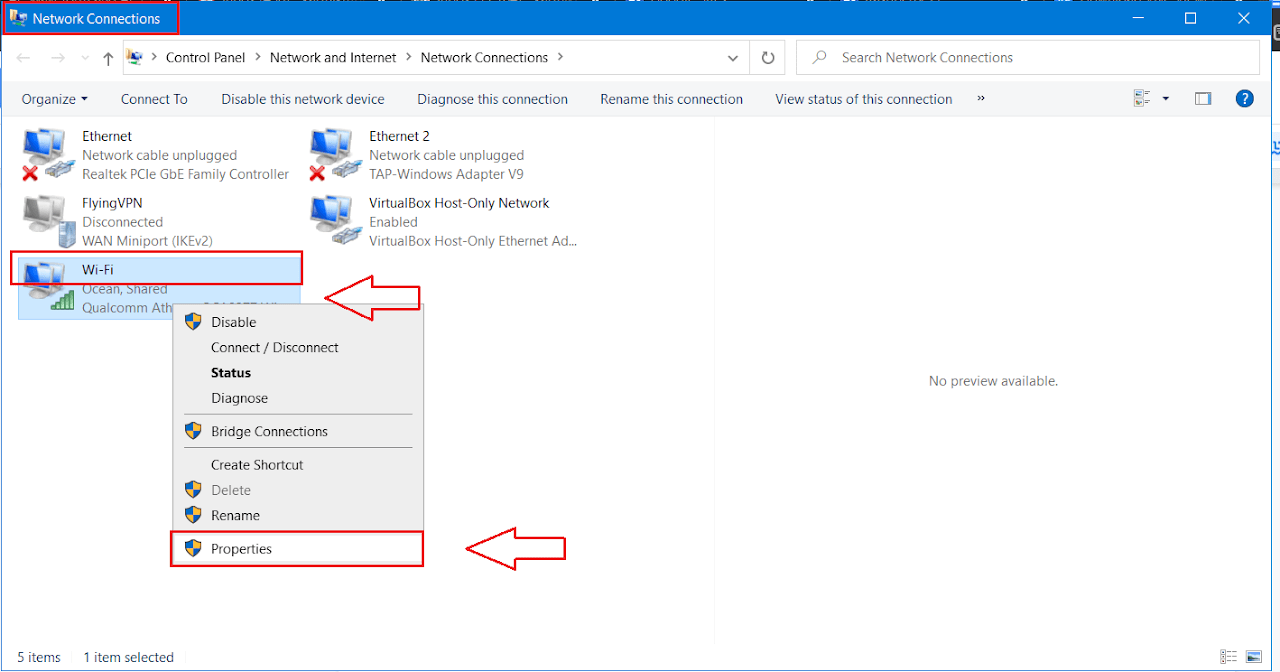Open Help with the question mark icon

pos(1245,99)
